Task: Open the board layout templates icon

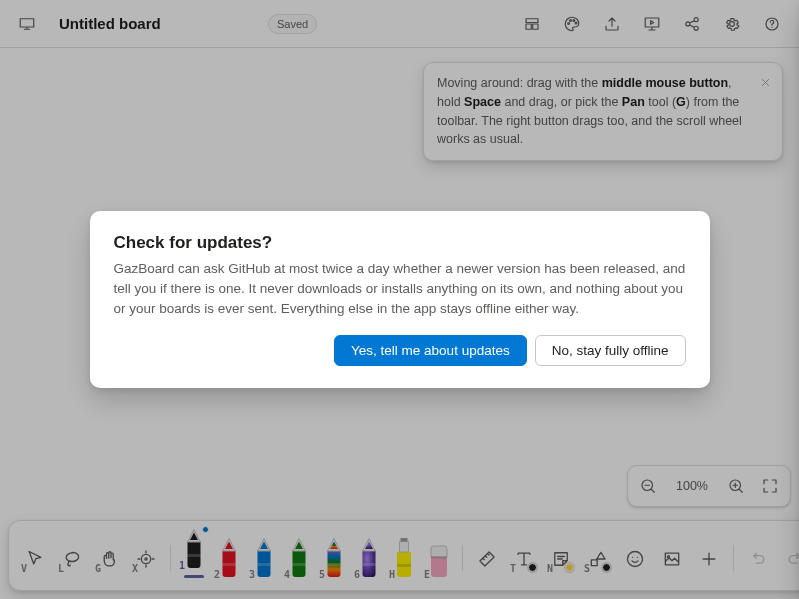Action: point(532,24)
